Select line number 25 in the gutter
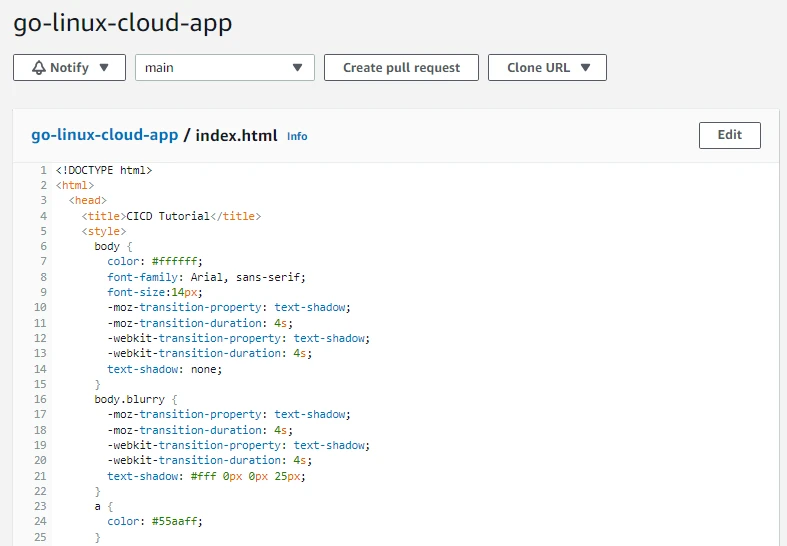The width and height of the screenshot is (787, 546). click(x=40, y=538)
